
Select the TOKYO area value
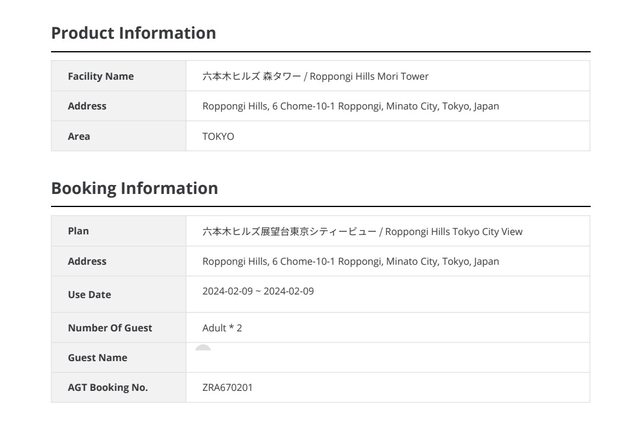pos(218,136)
